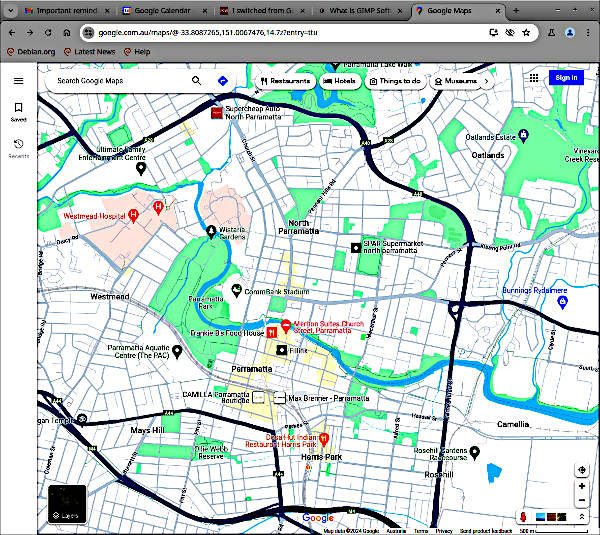Image resolution: width=600 pixels, height=535 pixels.
Task: Click the Sign in button
Action: pyautogui.click(x=565, y=78)
